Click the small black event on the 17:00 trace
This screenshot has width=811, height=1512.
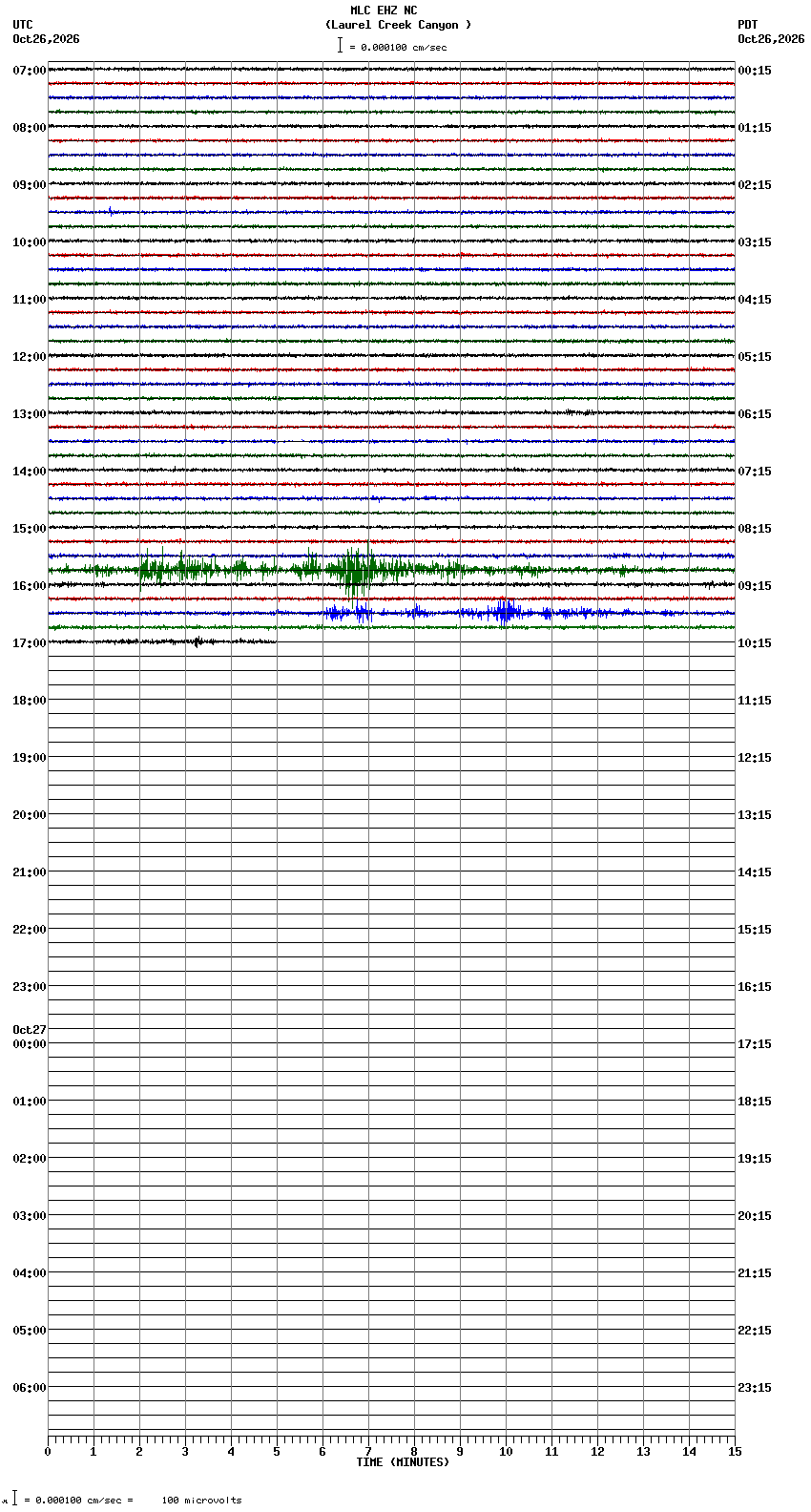point(198,641)
